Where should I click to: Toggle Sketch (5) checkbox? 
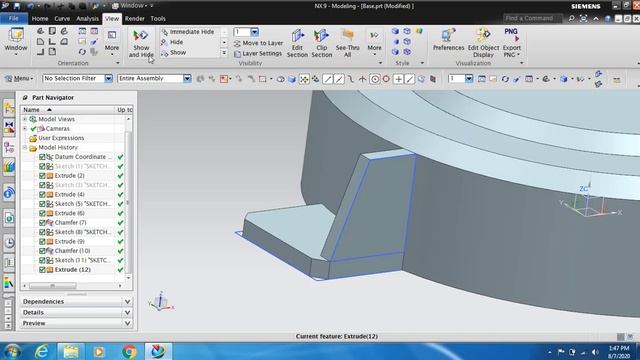(x=42, y=204)
